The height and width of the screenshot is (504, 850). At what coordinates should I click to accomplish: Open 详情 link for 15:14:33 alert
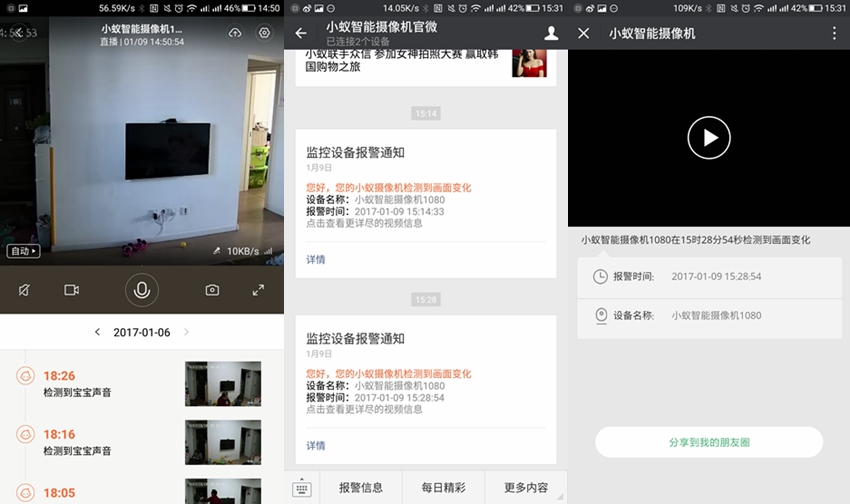point(316,259)
